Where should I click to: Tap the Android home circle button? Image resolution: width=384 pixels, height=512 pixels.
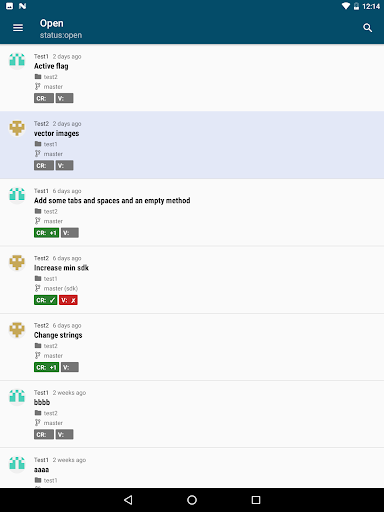tap(192, 500)
